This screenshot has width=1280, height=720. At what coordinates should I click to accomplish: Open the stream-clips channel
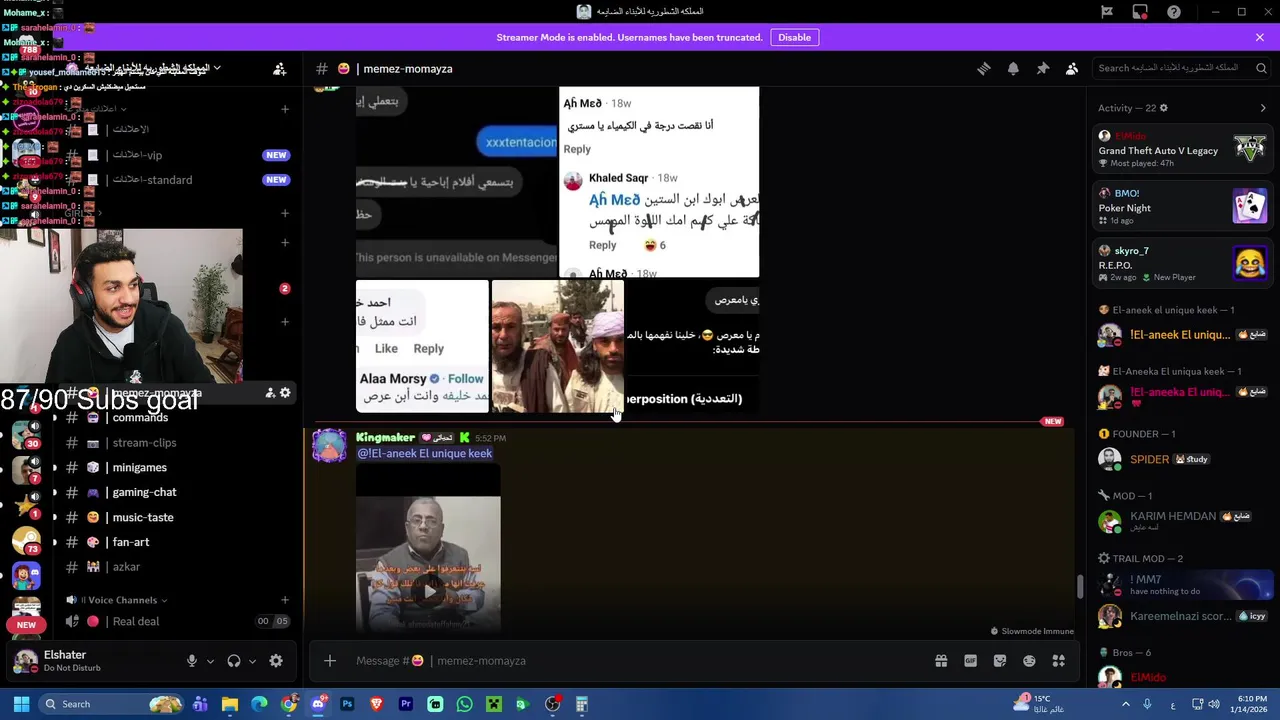[x=144, y=442]
